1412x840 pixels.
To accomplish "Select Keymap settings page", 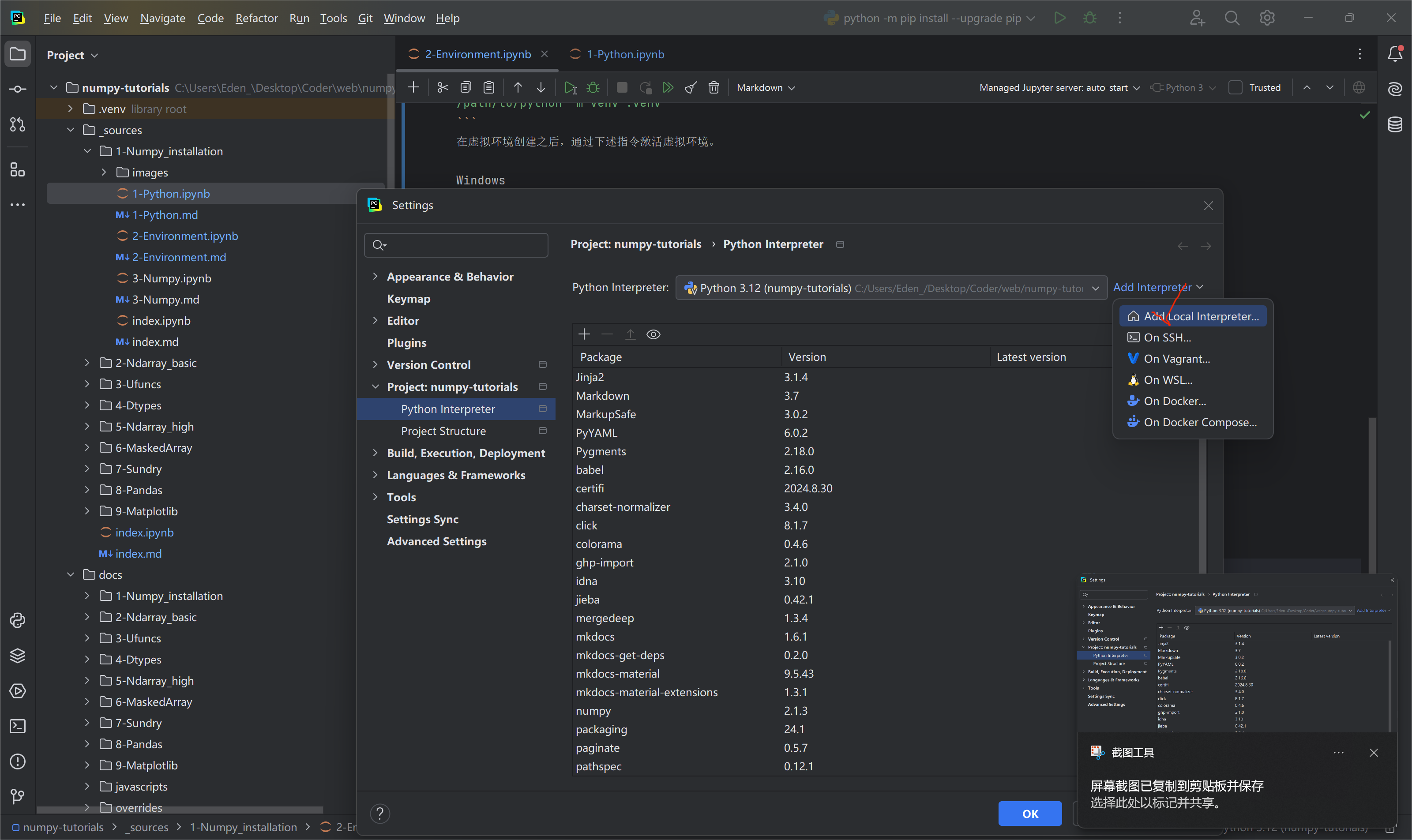I will click(x=408, y=299).
